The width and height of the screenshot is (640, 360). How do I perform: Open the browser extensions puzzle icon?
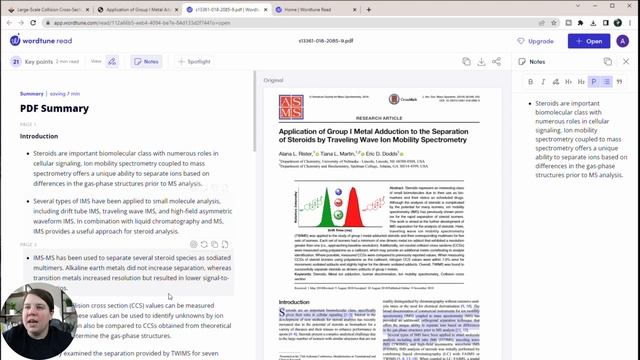(x=580, y=23)
